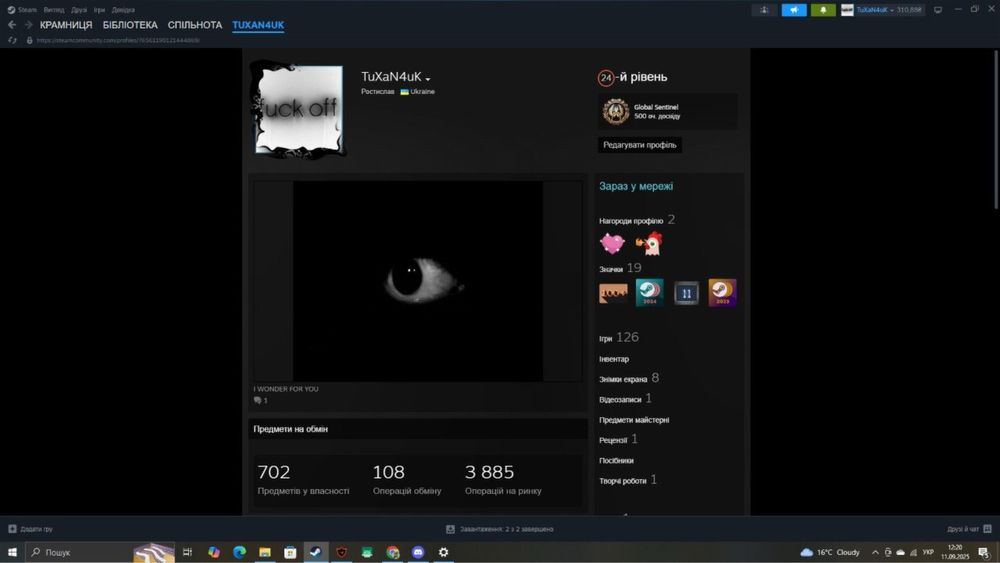
Task: Open the Windows notification center icon
Action: [983, 552]
